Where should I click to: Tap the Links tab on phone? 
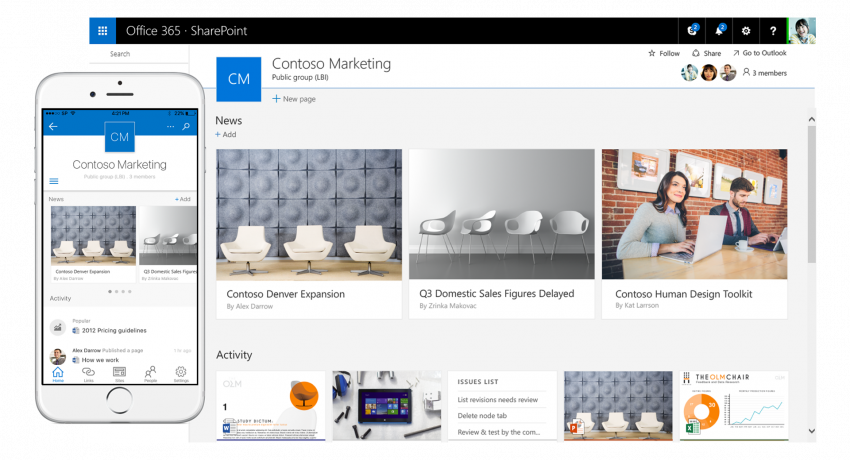(88, 374)
